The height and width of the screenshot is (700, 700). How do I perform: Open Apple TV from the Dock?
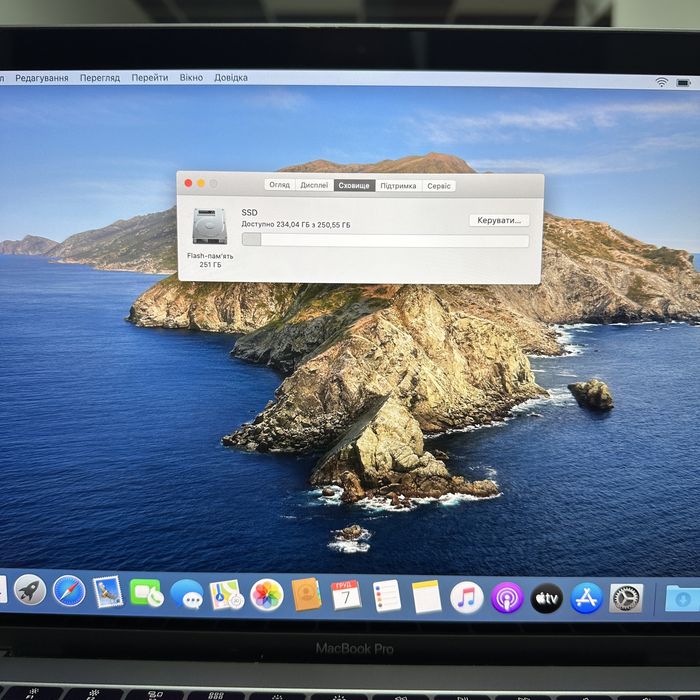[x=546, y=598]
